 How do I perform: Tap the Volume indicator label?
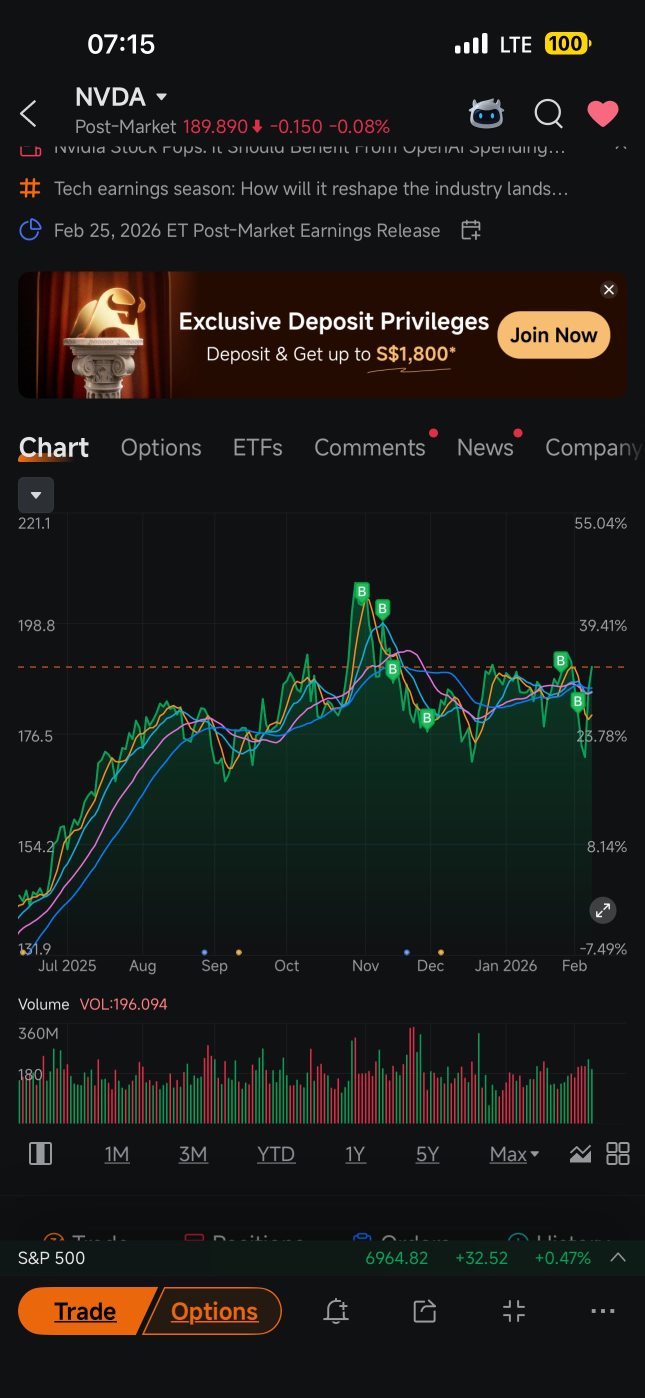tap(44, 1004)
